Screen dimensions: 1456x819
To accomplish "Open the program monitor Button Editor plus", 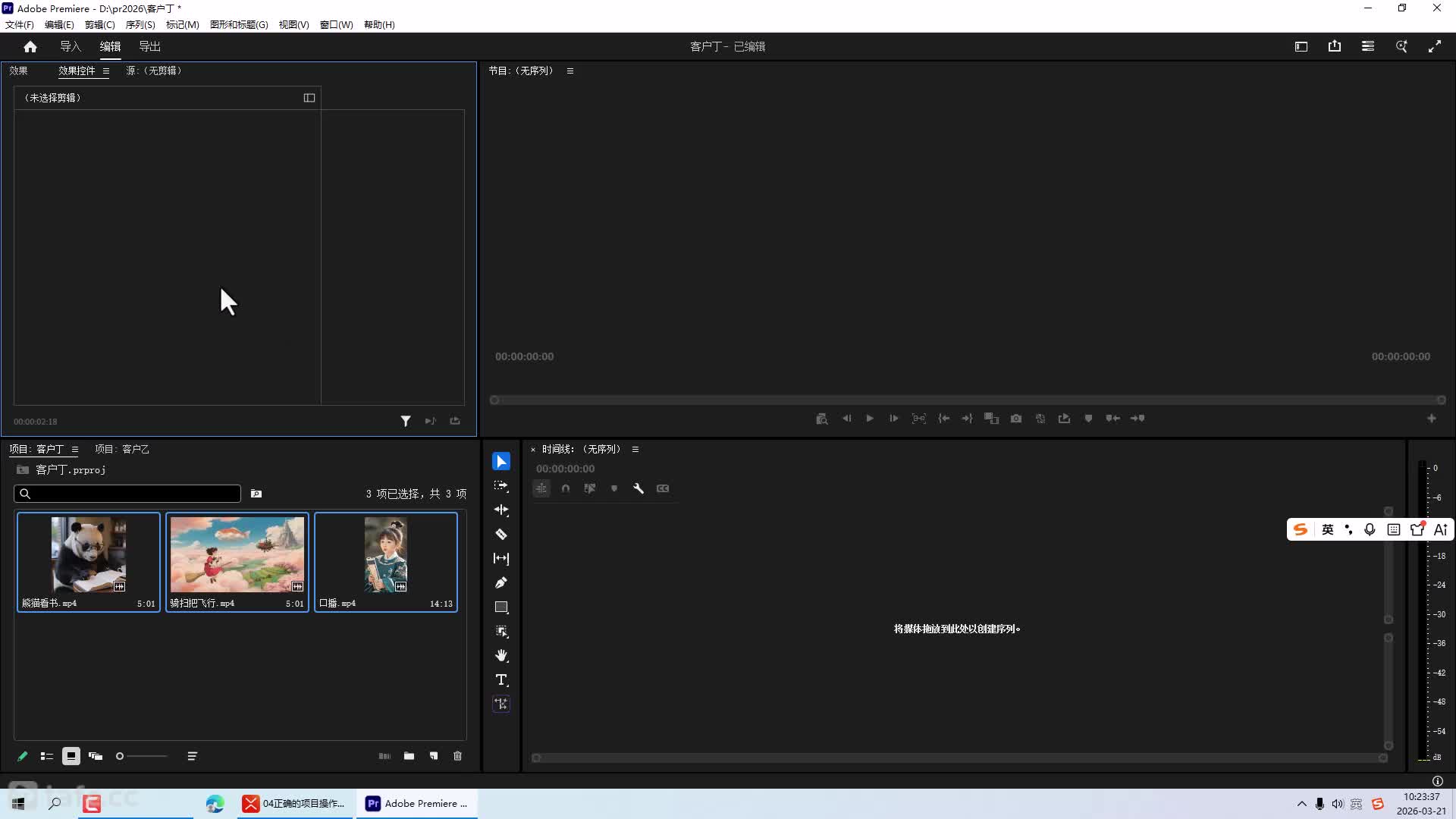I will (1432, 419).
